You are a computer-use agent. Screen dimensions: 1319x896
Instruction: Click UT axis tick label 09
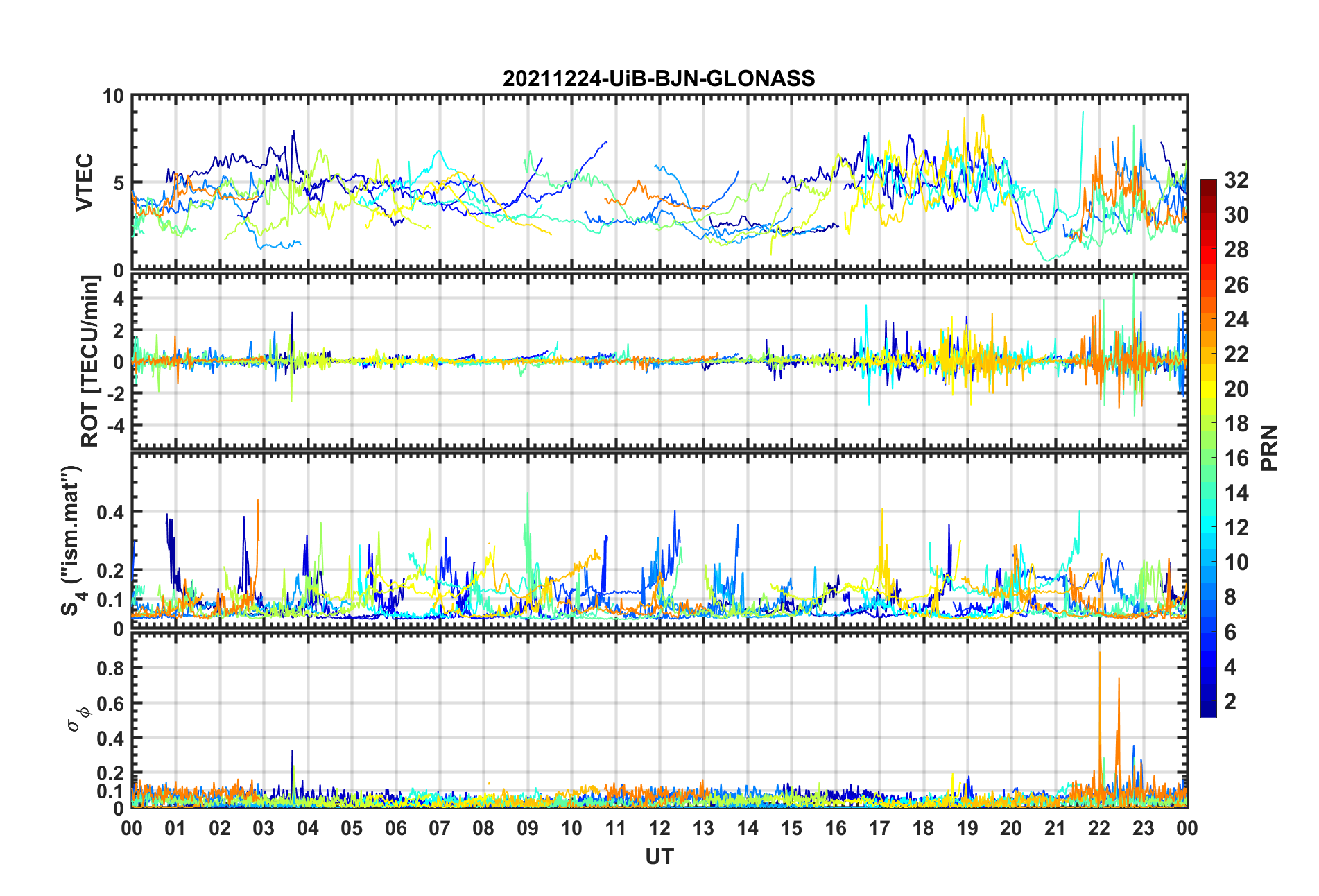(528, 828)
